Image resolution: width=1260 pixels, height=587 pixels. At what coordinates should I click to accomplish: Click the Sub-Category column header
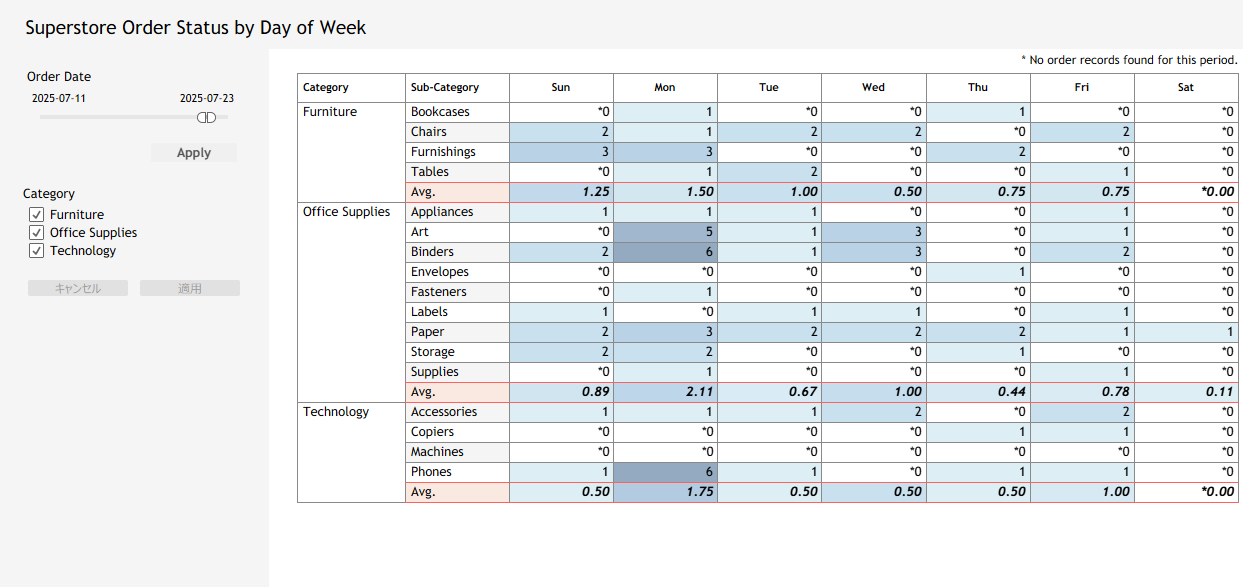pyautogui.click(x=445, y=88)
